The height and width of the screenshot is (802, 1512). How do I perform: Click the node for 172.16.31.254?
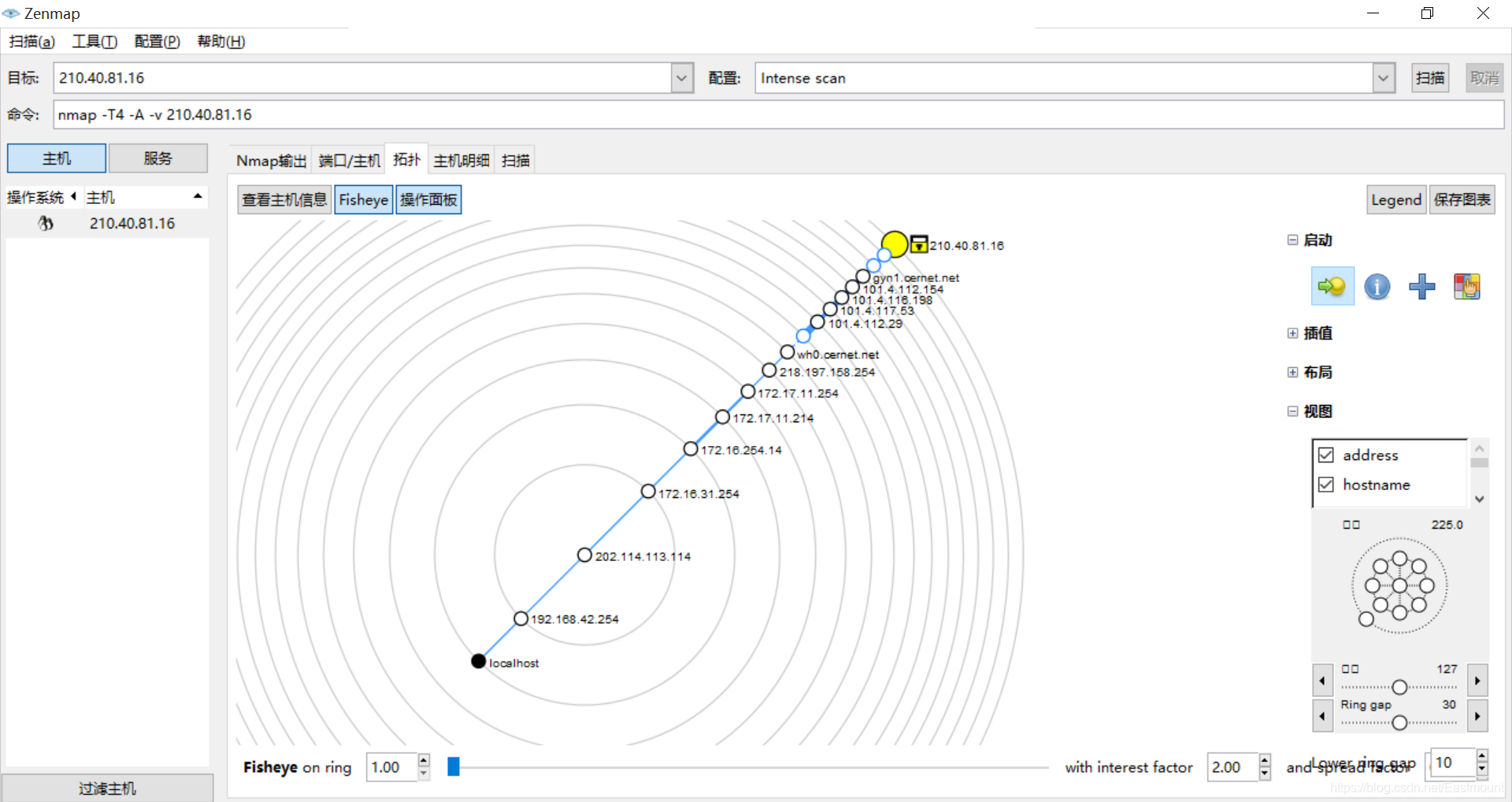648,492
